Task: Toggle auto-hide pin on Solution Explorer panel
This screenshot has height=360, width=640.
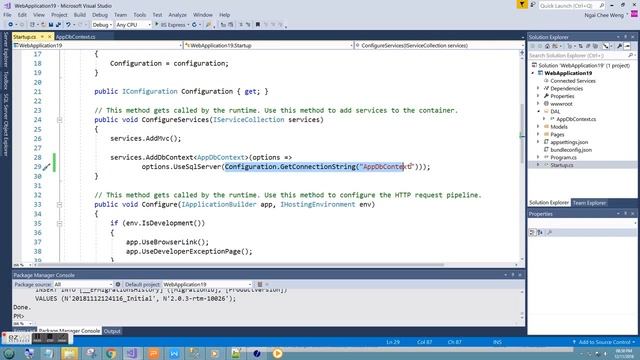Action: pyautogui.click(x=625, y=37)
